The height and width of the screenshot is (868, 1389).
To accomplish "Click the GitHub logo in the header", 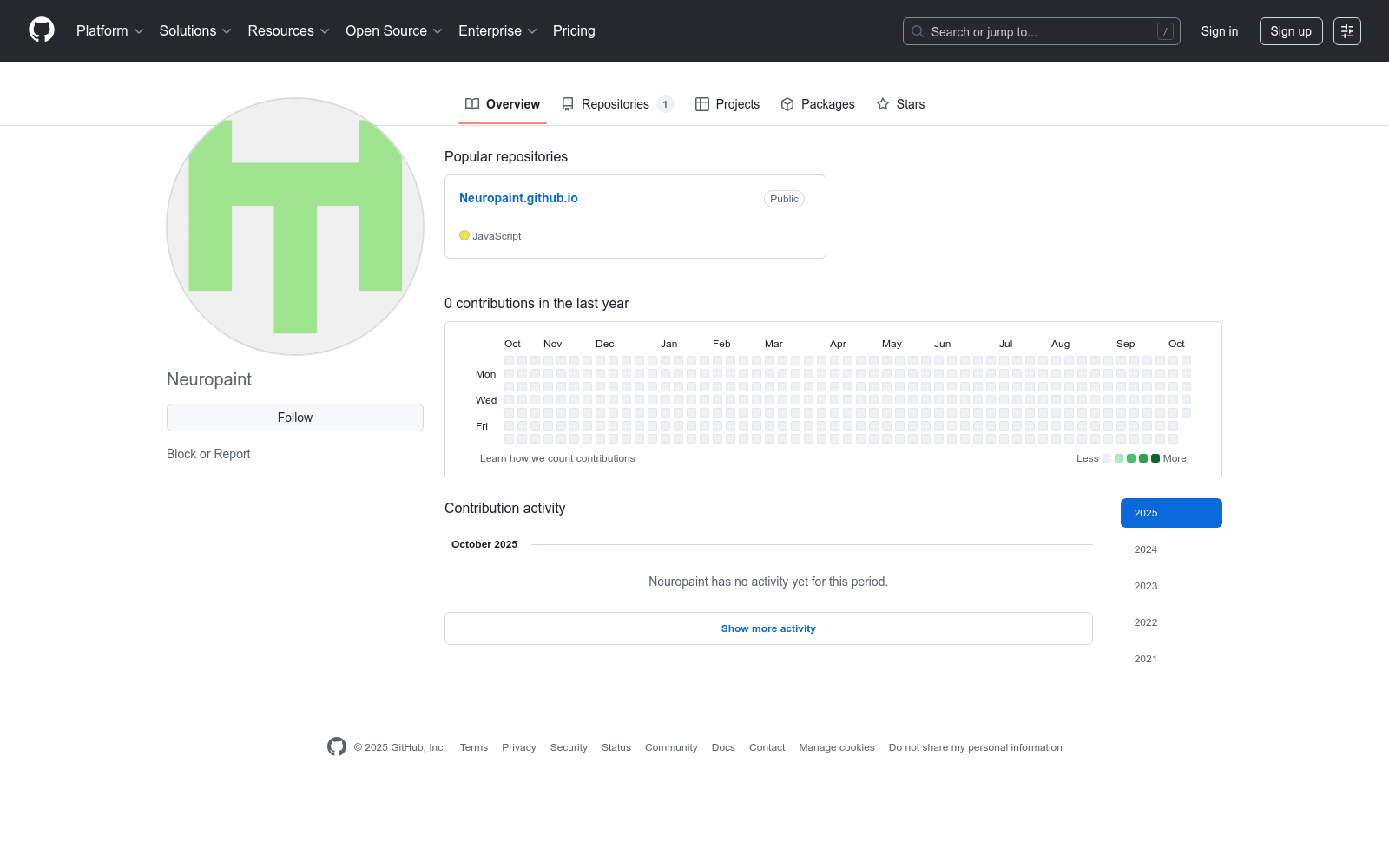I will pos(42,30).
